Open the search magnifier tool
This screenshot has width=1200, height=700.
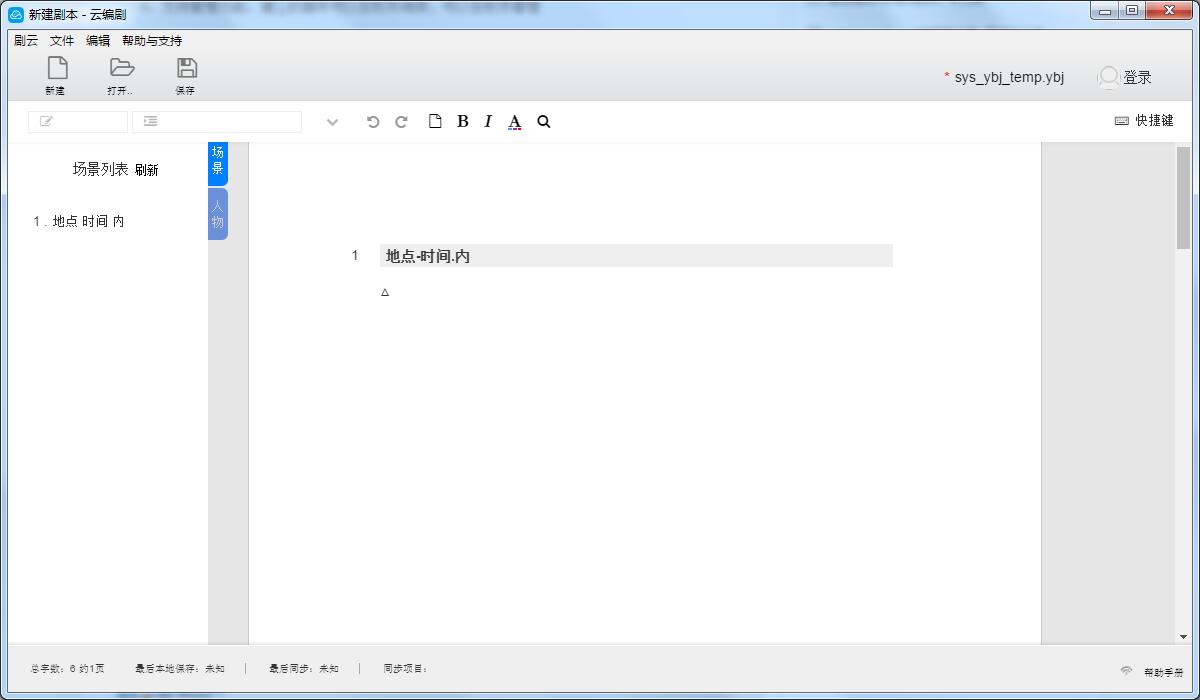544,122
